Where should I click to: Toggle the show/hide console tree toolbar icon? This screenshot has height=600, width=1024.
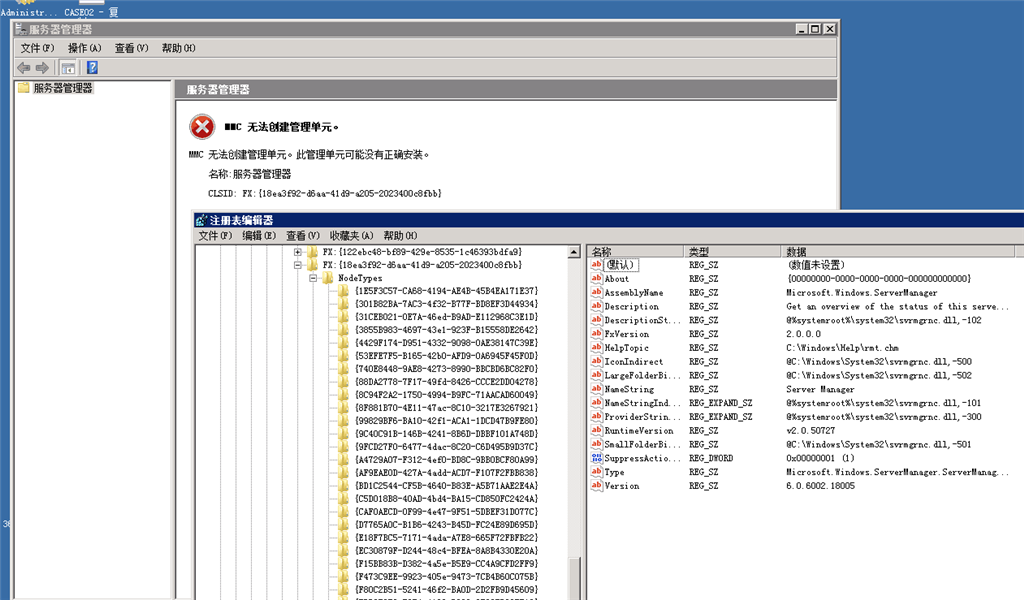coord(68,67)
